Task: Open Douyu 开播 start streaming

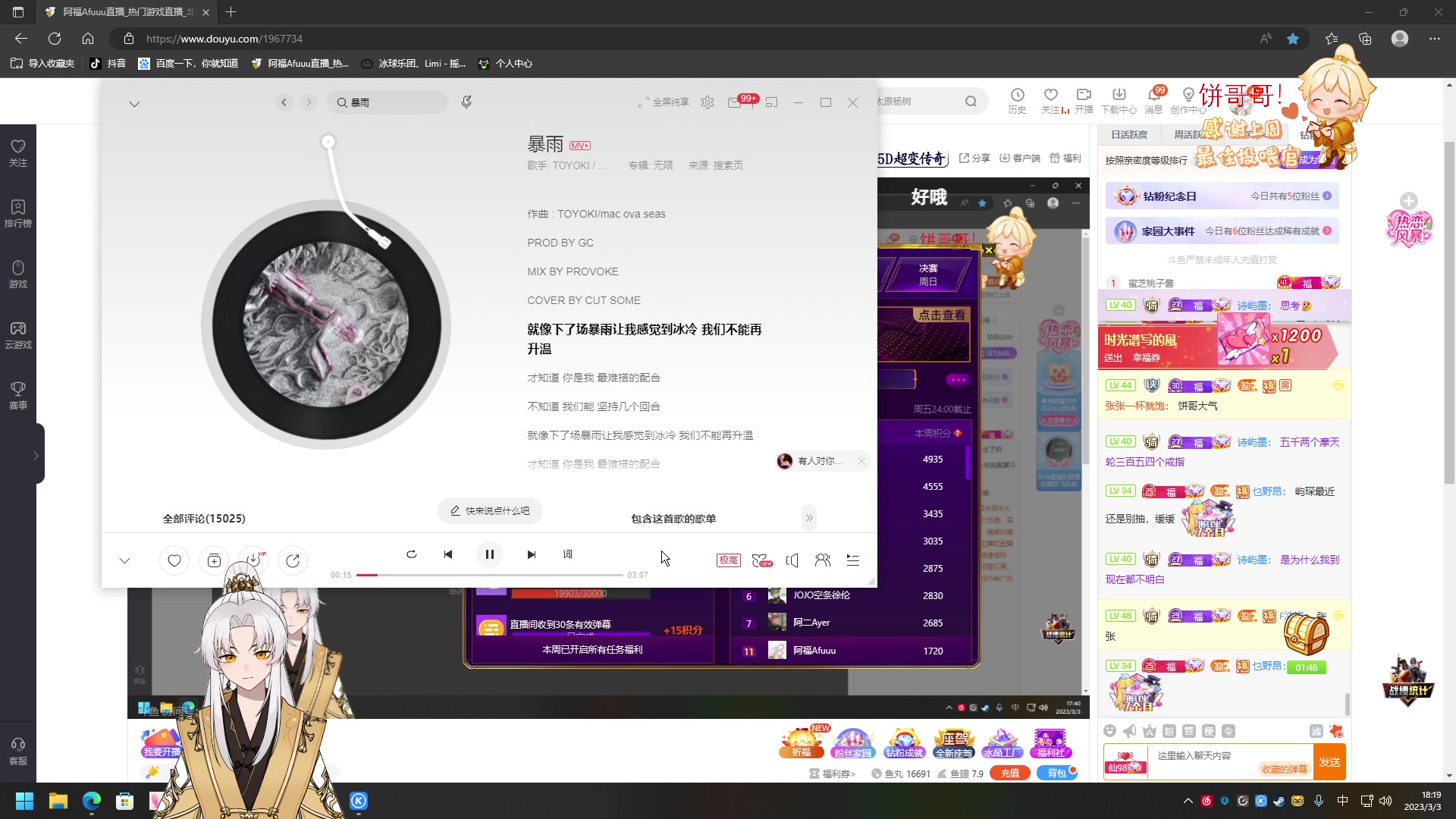Action: tap(1084, 101)
